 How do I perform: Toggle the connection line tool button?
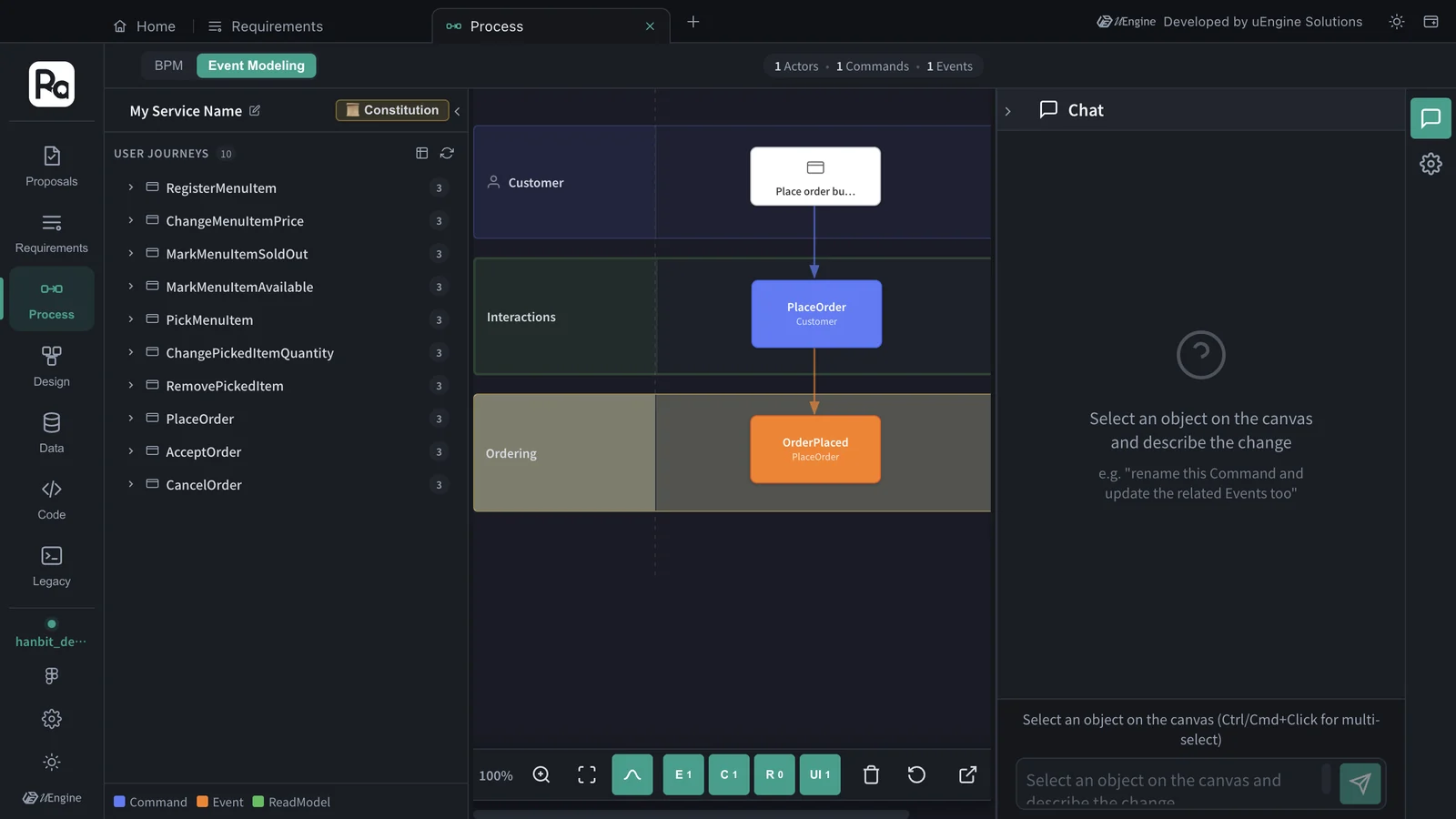632,774
